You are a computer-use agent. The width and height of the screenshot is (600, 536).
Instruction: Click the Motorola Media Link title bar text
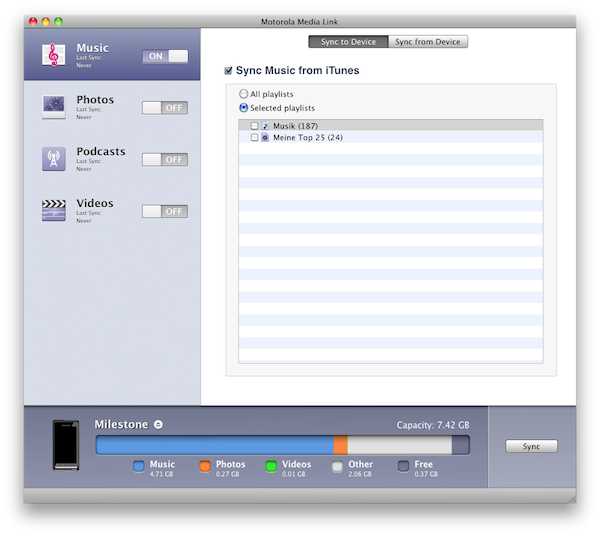coord(300,22)
